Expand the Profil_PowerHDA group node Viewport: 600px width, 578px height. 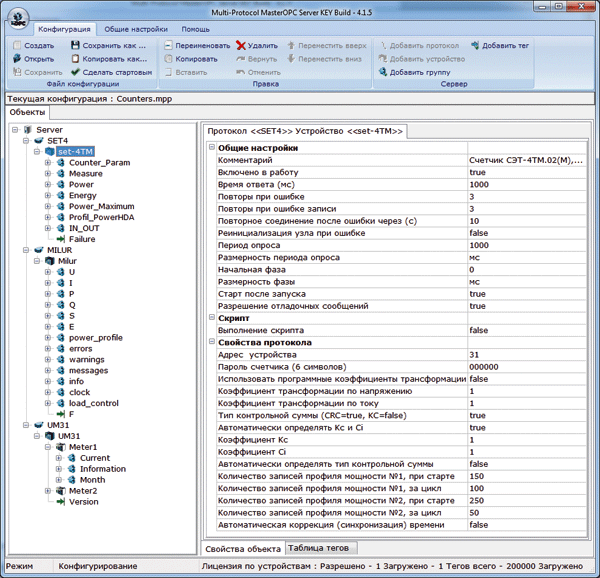(x=47, y=217)
